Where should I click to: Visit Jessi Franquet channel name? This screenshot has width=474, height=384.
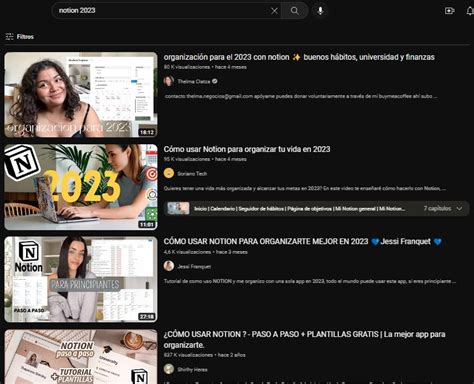tap(194, 266)
